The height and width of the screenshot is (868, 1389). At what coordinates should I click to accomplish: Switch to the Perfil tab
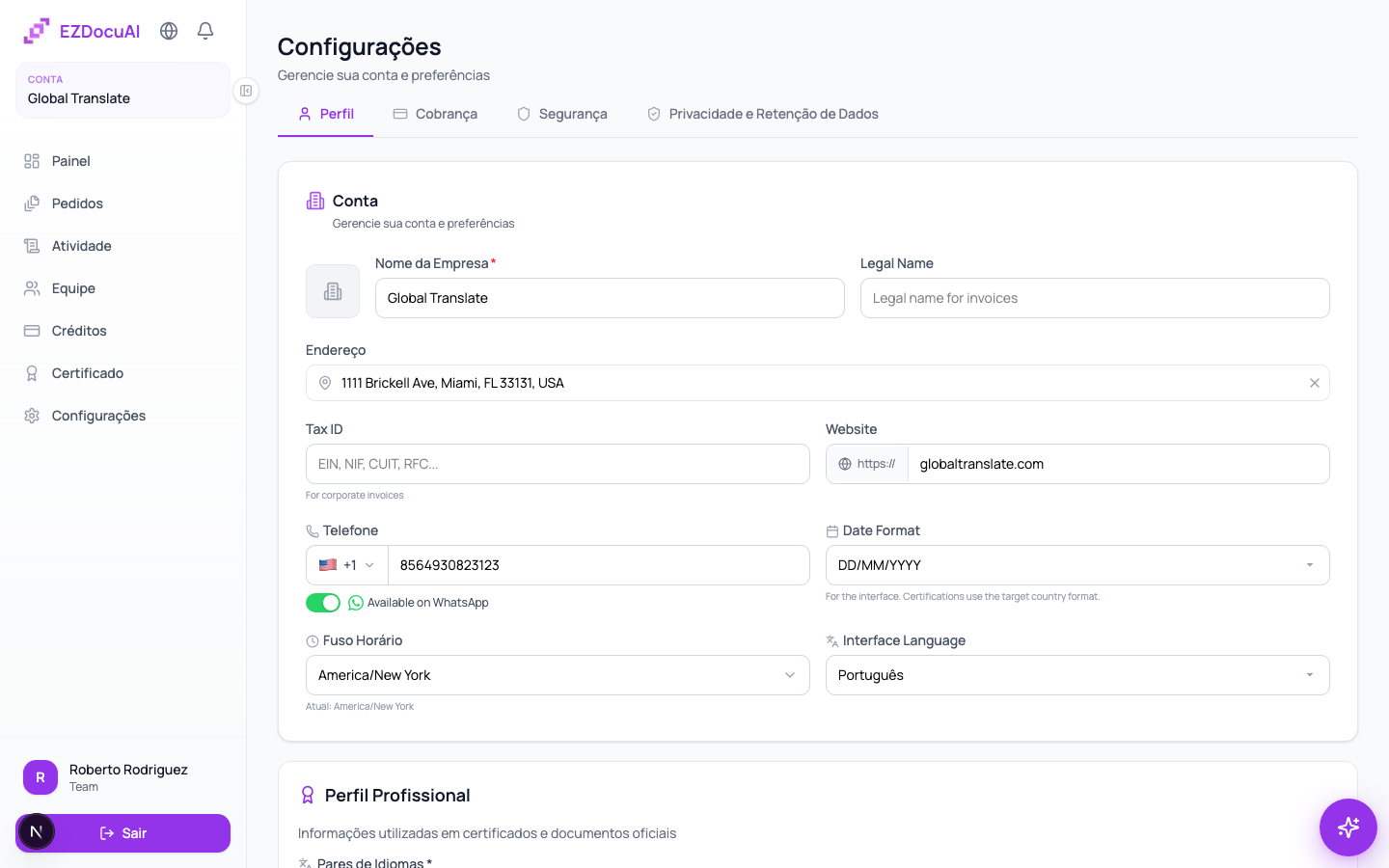325,114
